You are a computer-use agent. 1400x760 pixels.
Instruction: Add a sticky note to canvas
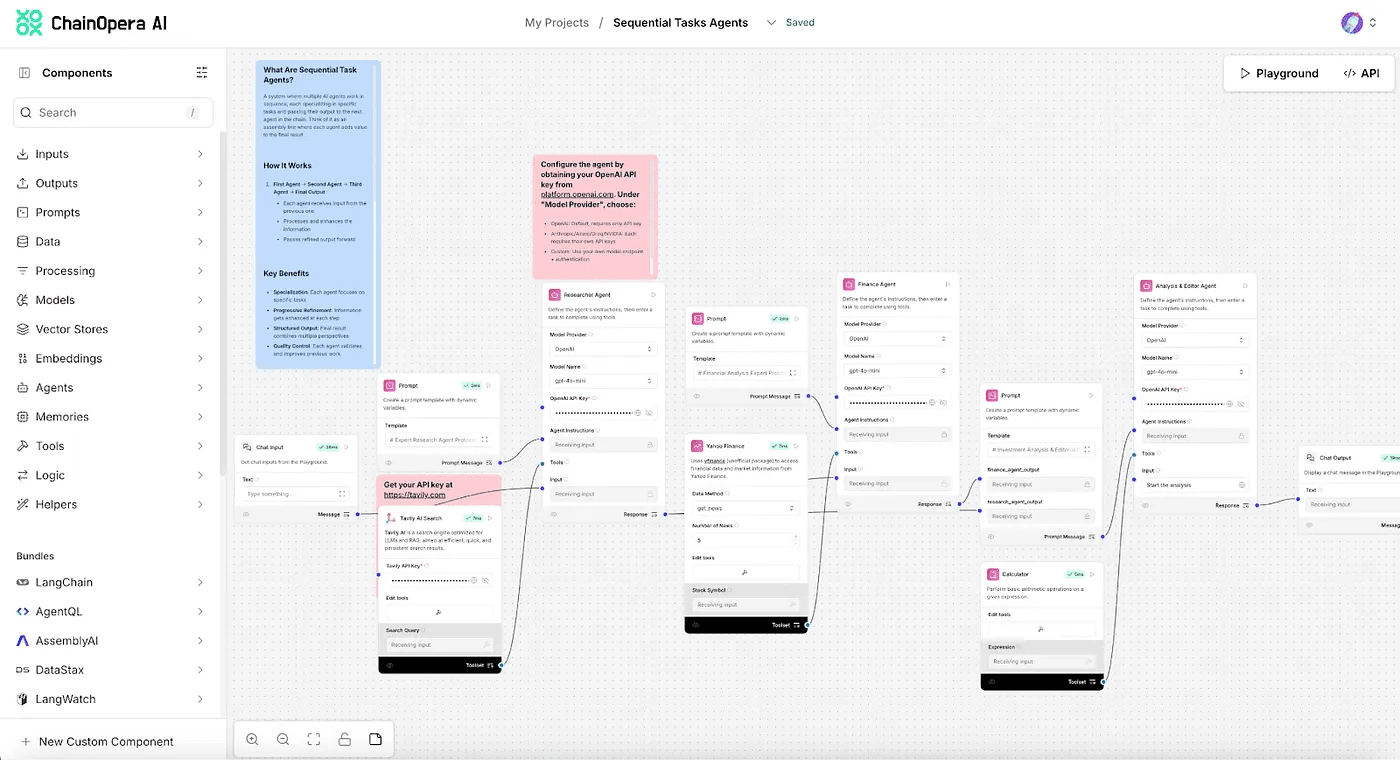click(x=376, y=739)
